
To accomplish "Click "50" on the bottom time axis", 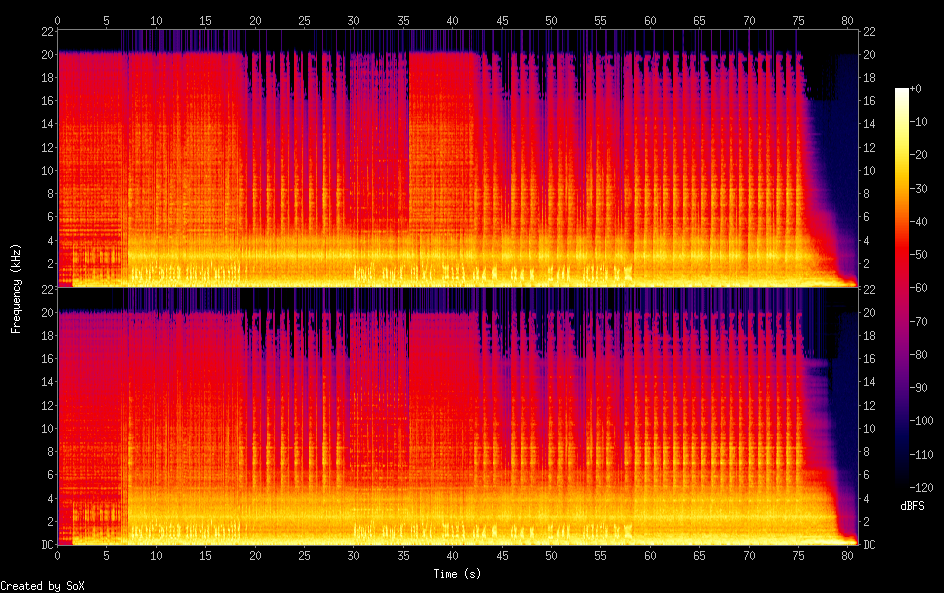I will (x=551, y=556).
